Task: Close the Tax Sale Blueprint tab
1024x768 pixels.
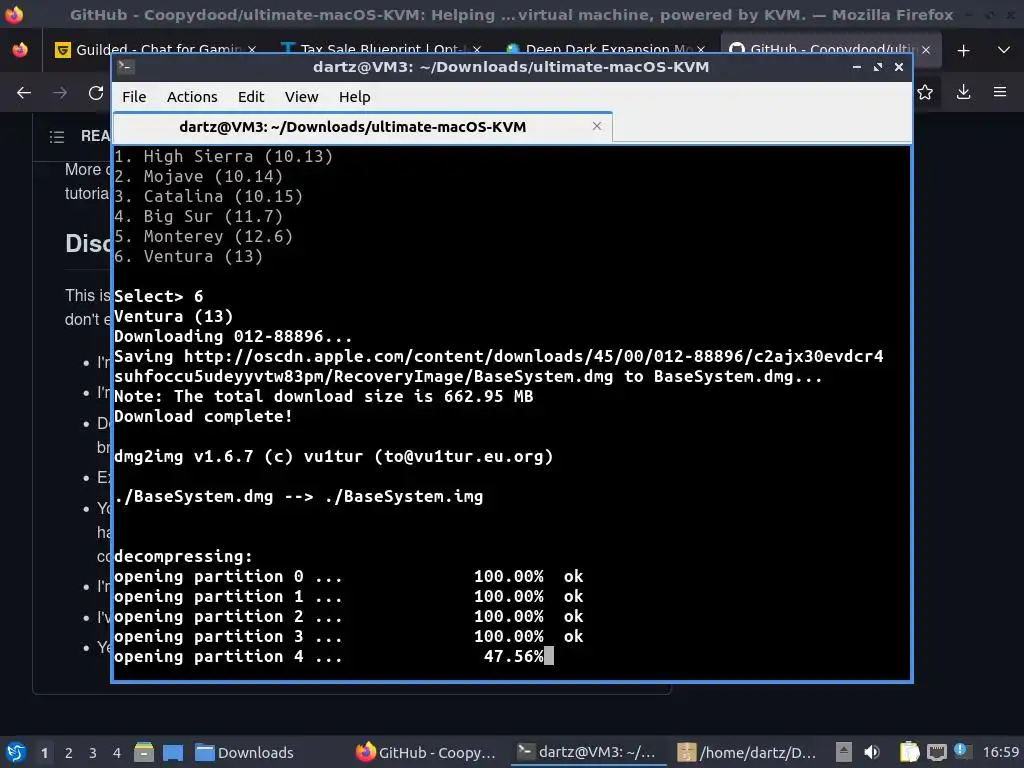Action: point(476,50)
